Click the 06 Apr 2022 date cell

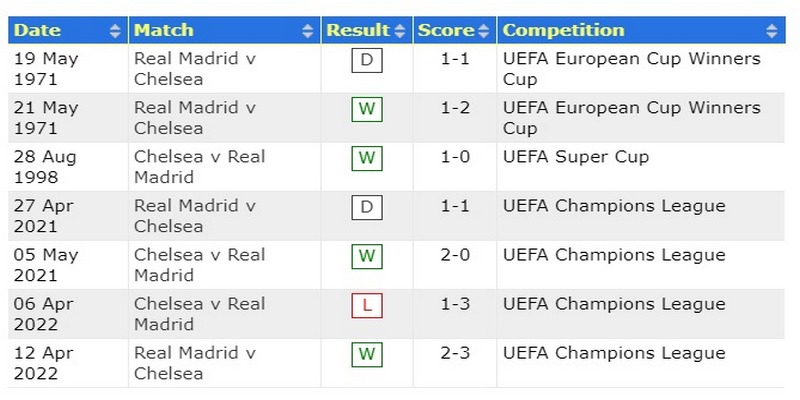[44, 314]
